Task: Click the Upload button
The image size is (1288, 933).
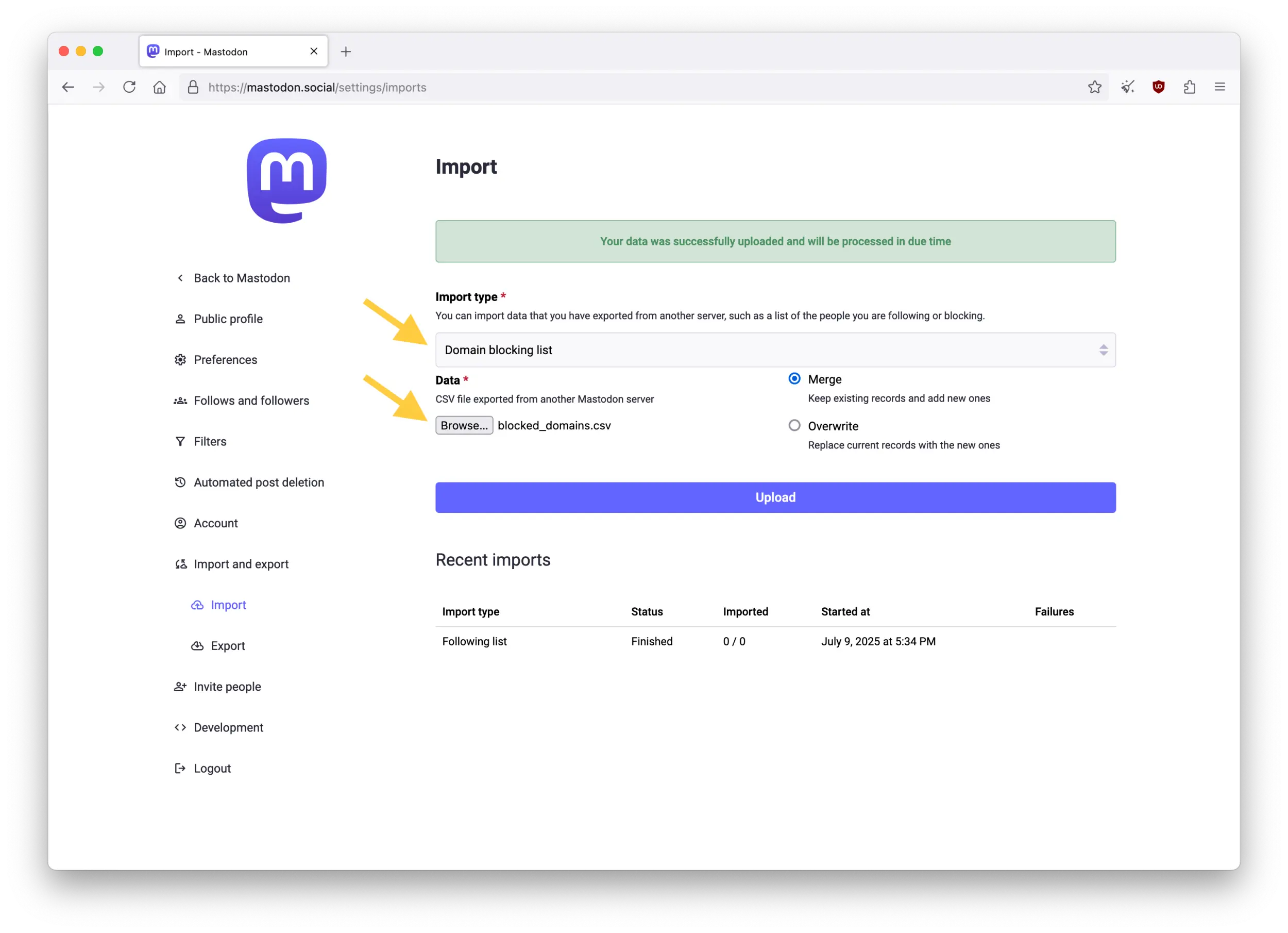Action: click(x=775, y=497)
